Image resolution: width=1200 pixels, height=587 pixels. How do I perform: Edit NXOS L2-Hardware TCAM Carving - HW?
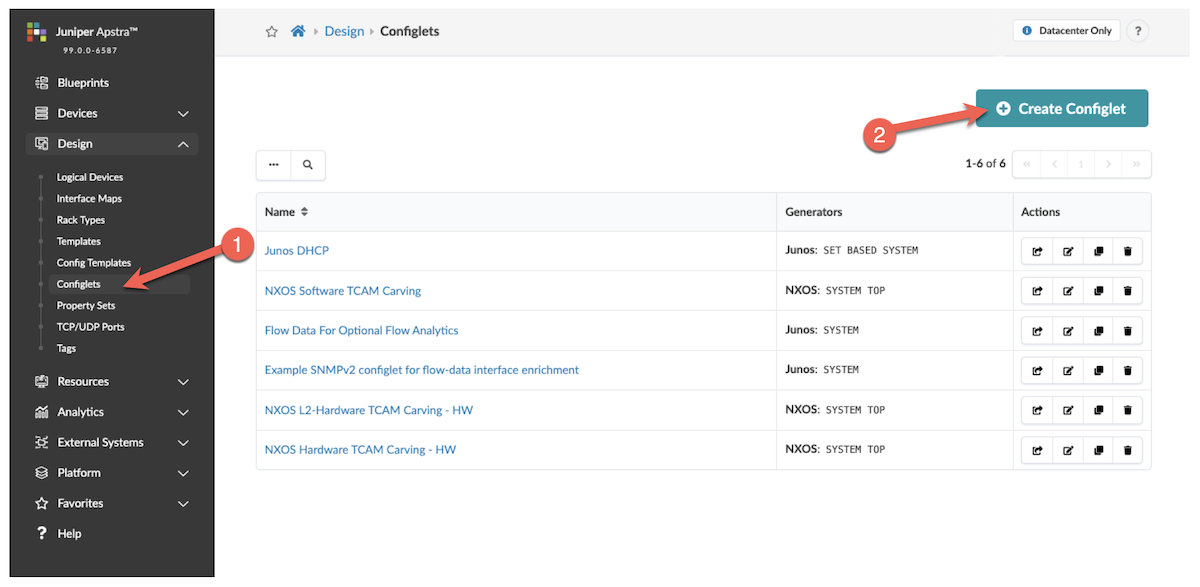point(1067,411)
